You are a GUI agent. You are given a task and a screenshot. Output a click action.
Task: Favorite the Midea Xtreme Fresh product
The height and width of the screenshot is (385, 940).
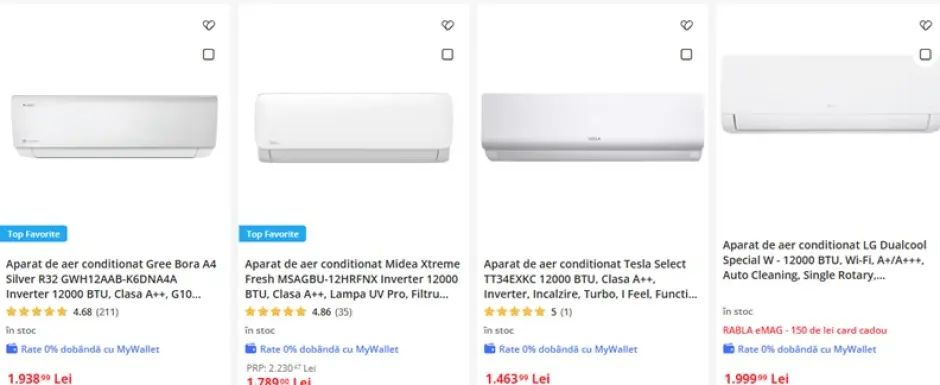coord(447,25)
